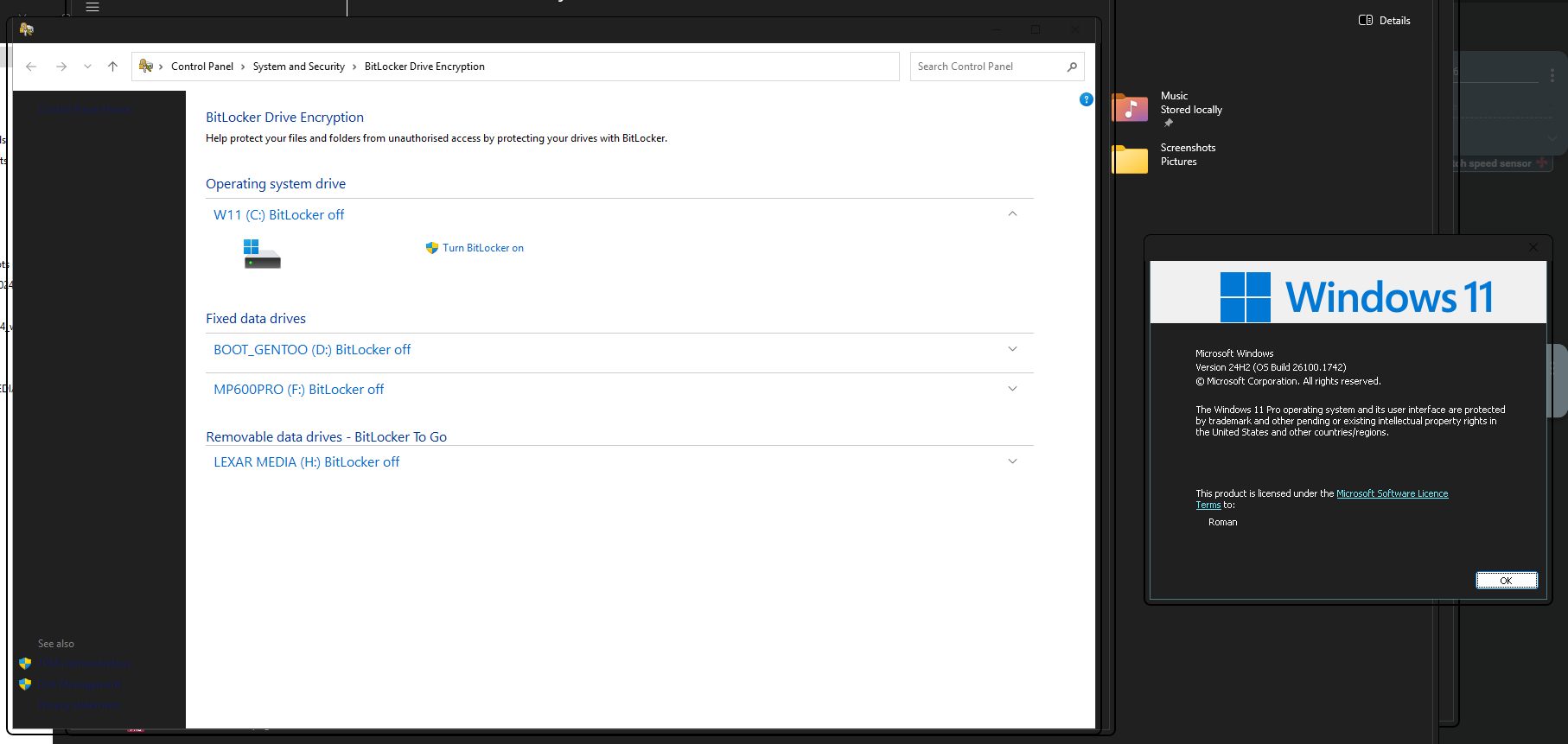The image size is (1568, 744).
Task: Expand chevron after Control Panel breadcrumb
Action: coord(243,67)
